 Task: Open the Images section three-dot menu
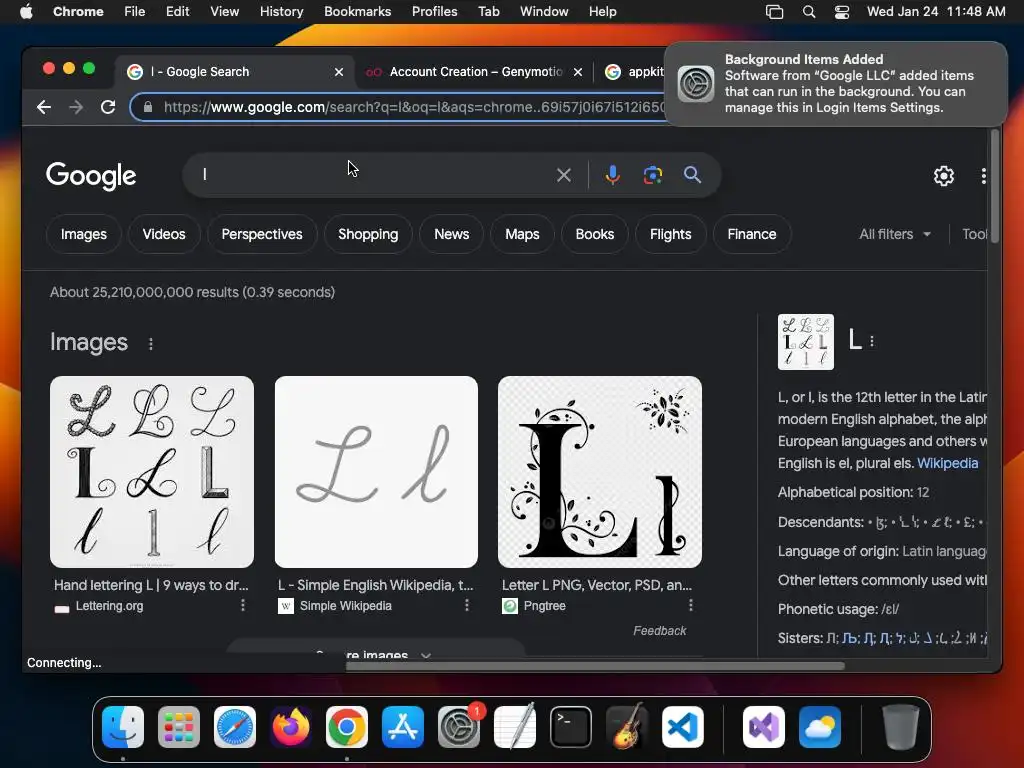coord(151,344)
